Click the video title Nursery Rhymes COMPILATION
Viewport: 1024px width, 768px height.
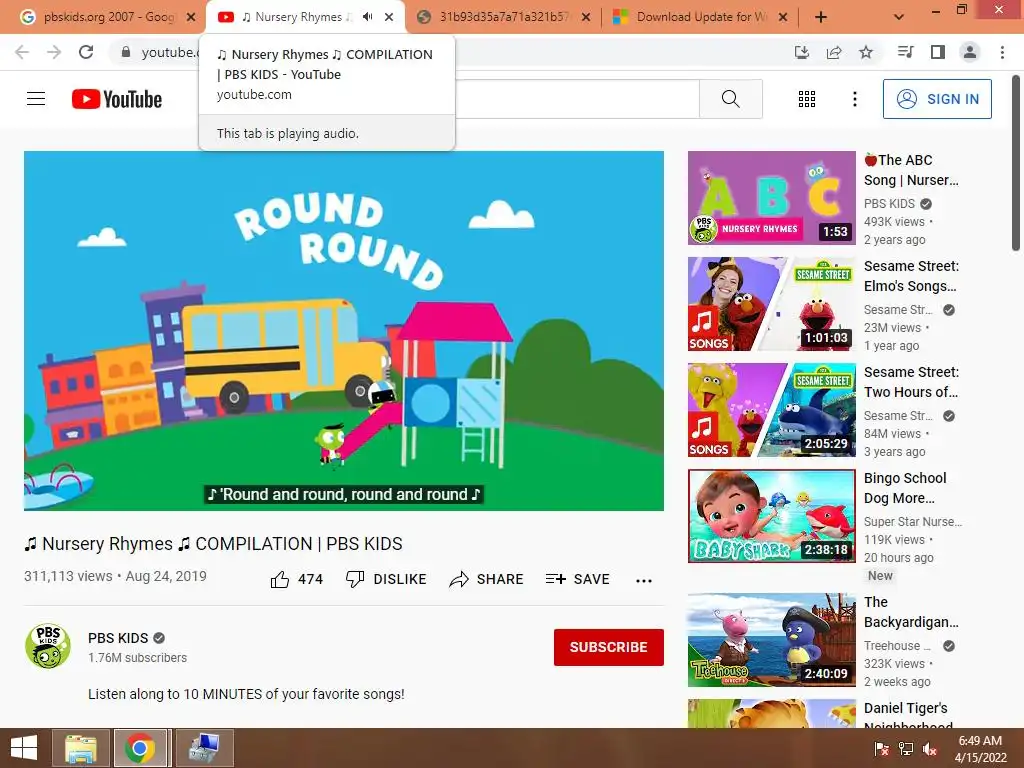click(213, 544)
